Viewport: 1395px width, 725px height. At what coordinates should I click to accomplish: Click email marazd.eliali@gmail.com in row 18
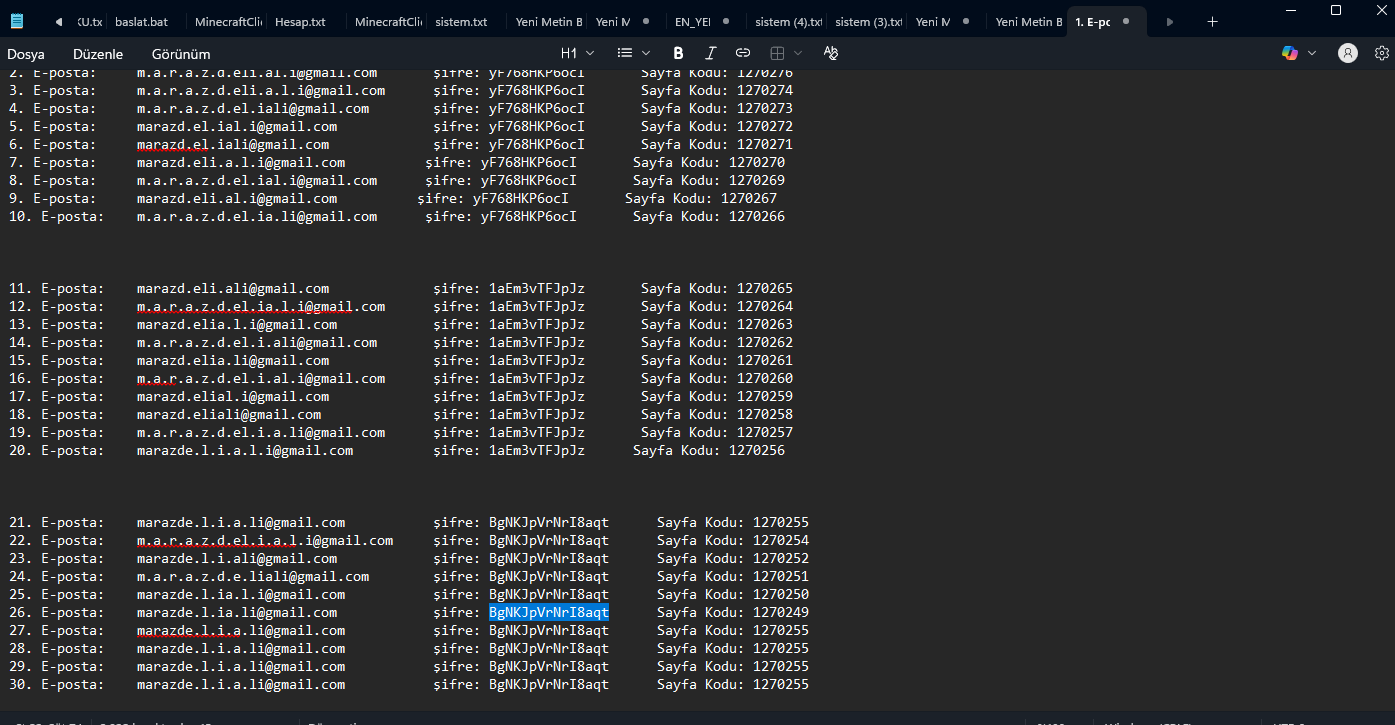click(229, 415)
